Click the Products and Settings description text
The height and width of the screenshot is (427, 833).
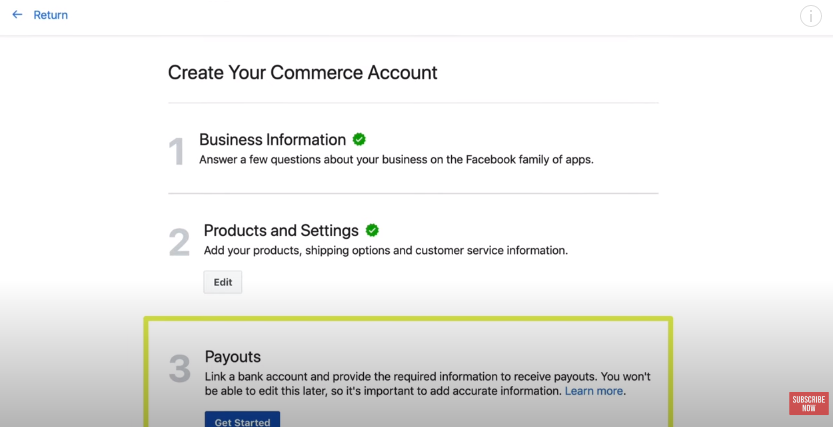click(386, 250)
